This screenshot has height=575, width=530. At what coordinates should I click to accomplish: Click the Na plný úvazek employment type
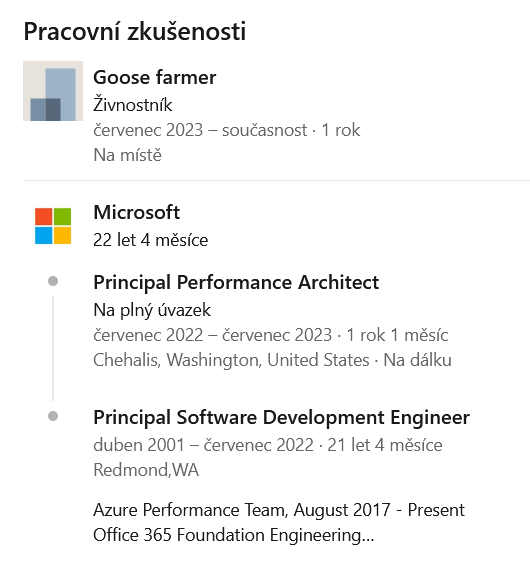point(152,310)
